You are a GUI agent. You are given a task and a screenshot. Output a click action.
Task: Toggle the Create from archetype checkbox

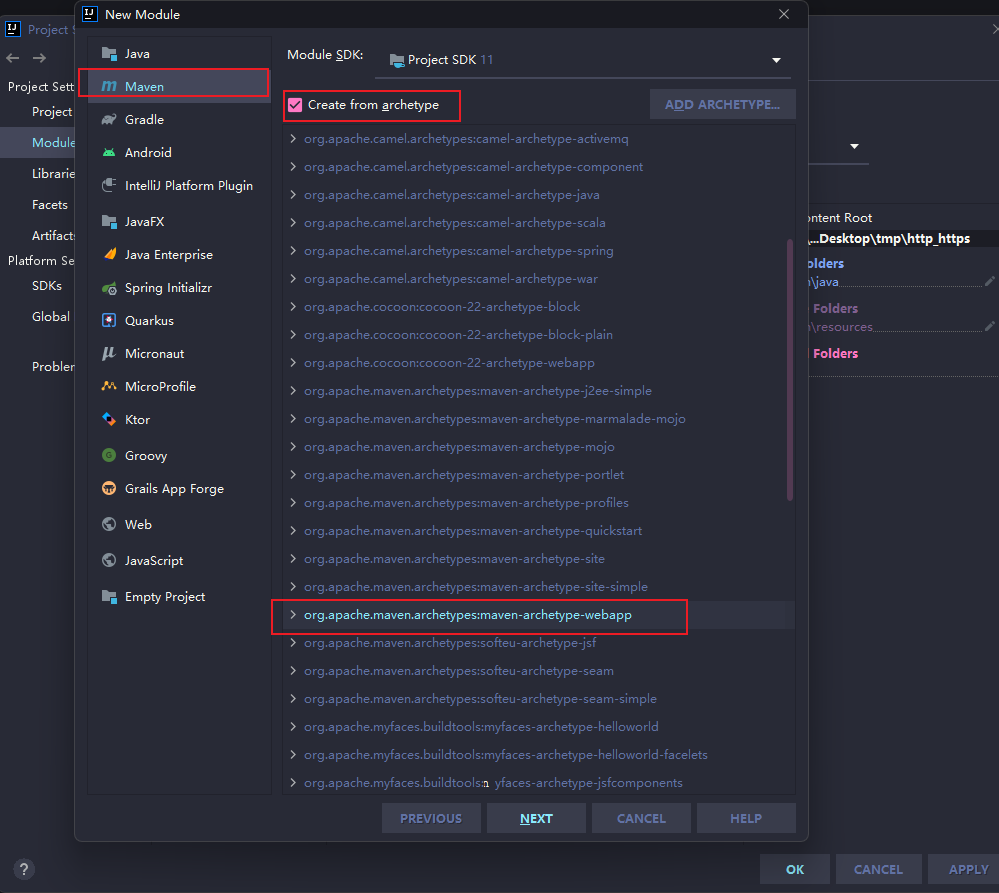point(295,104)
